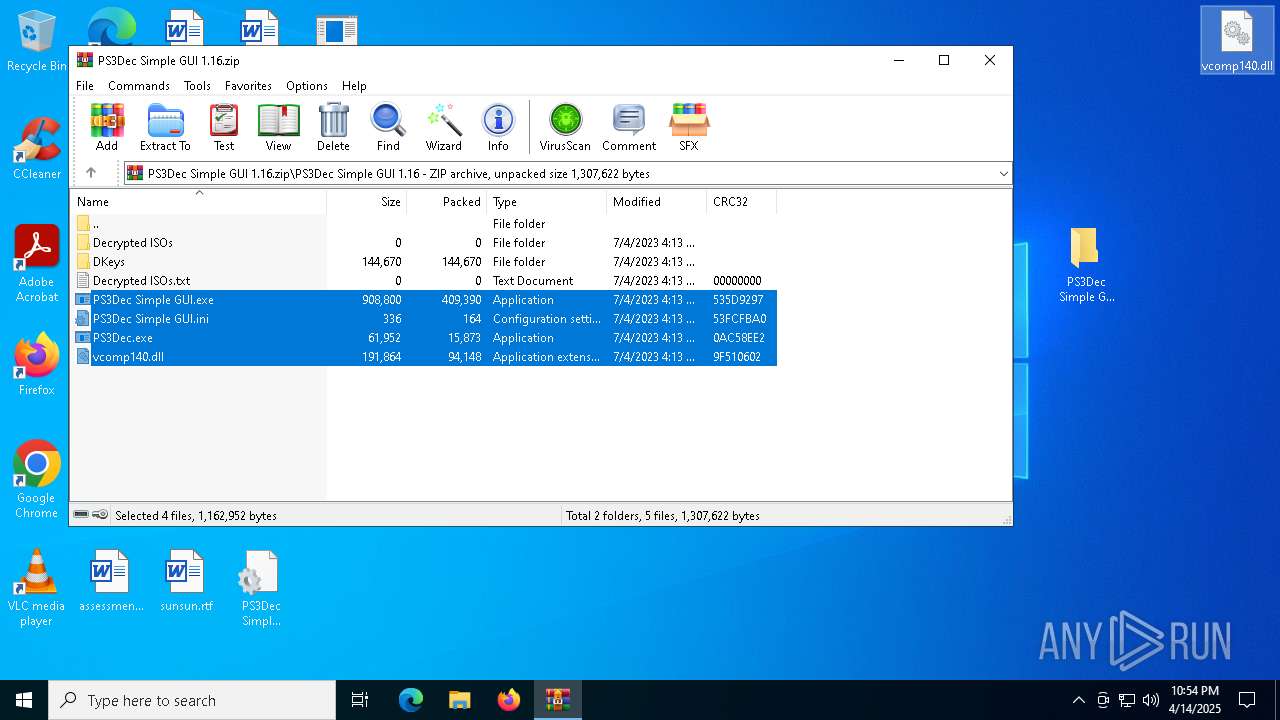
Task: Select PS3Dec.exe file row
Action: [x=425, y=338]
